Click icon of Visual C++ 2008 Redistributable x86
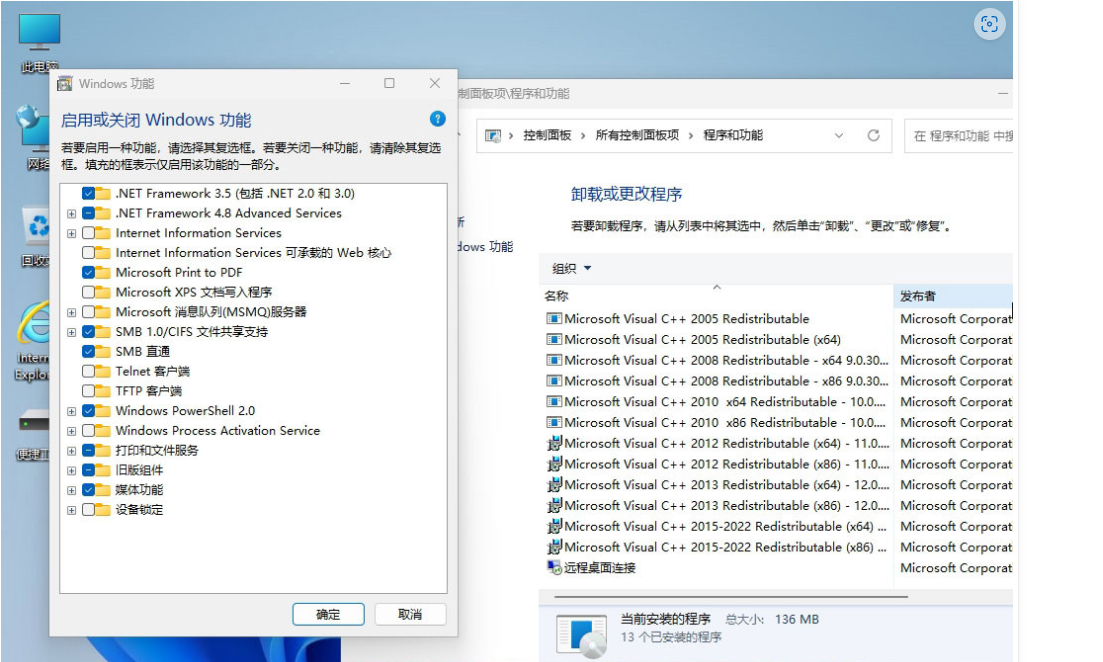The width and height of the screenshot is (1103, 662). (554, 381)
